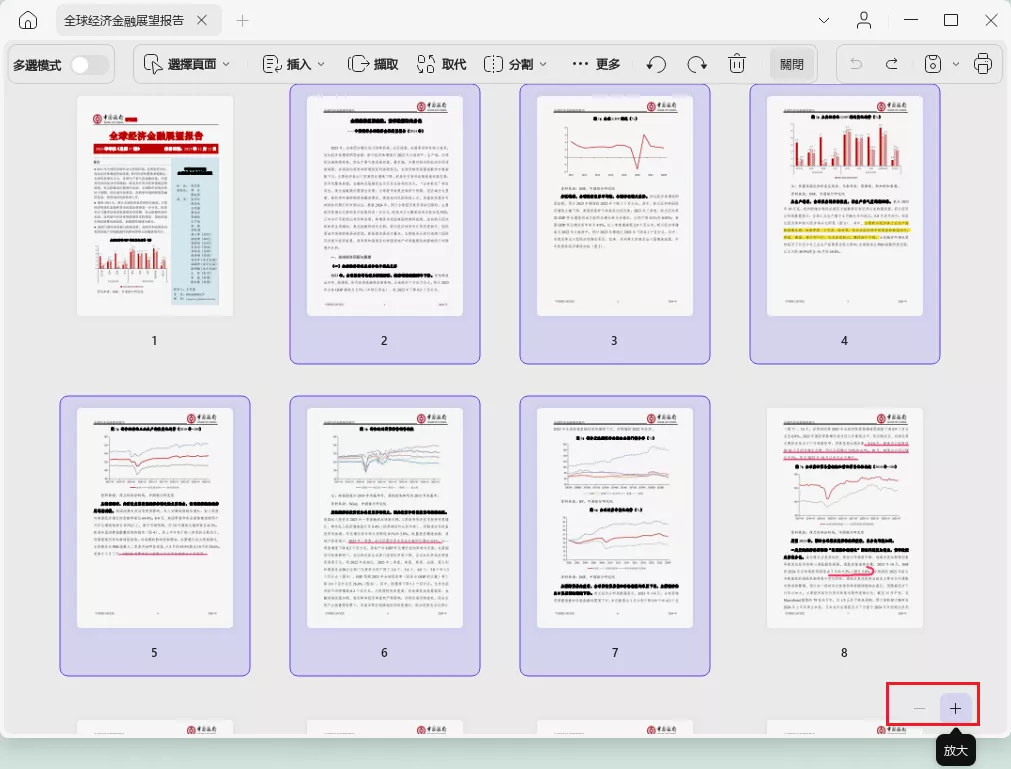This screenshot has height=769, width=1011.
Task: Zoom in thumbnails with the plus button
Action: click(x=956, y=708)
